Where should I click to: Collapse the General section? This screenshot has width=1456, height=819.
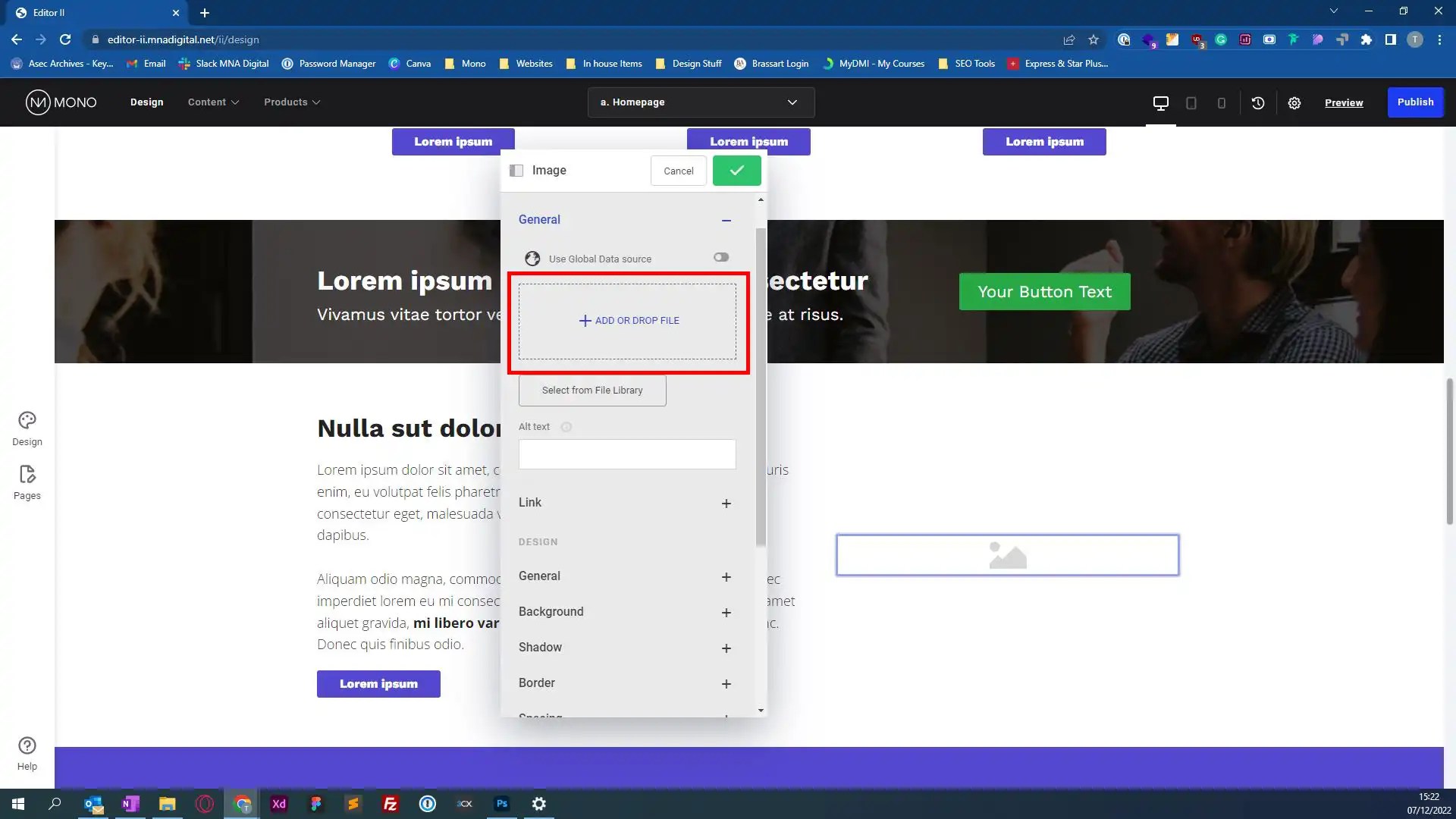coord(726,221)
